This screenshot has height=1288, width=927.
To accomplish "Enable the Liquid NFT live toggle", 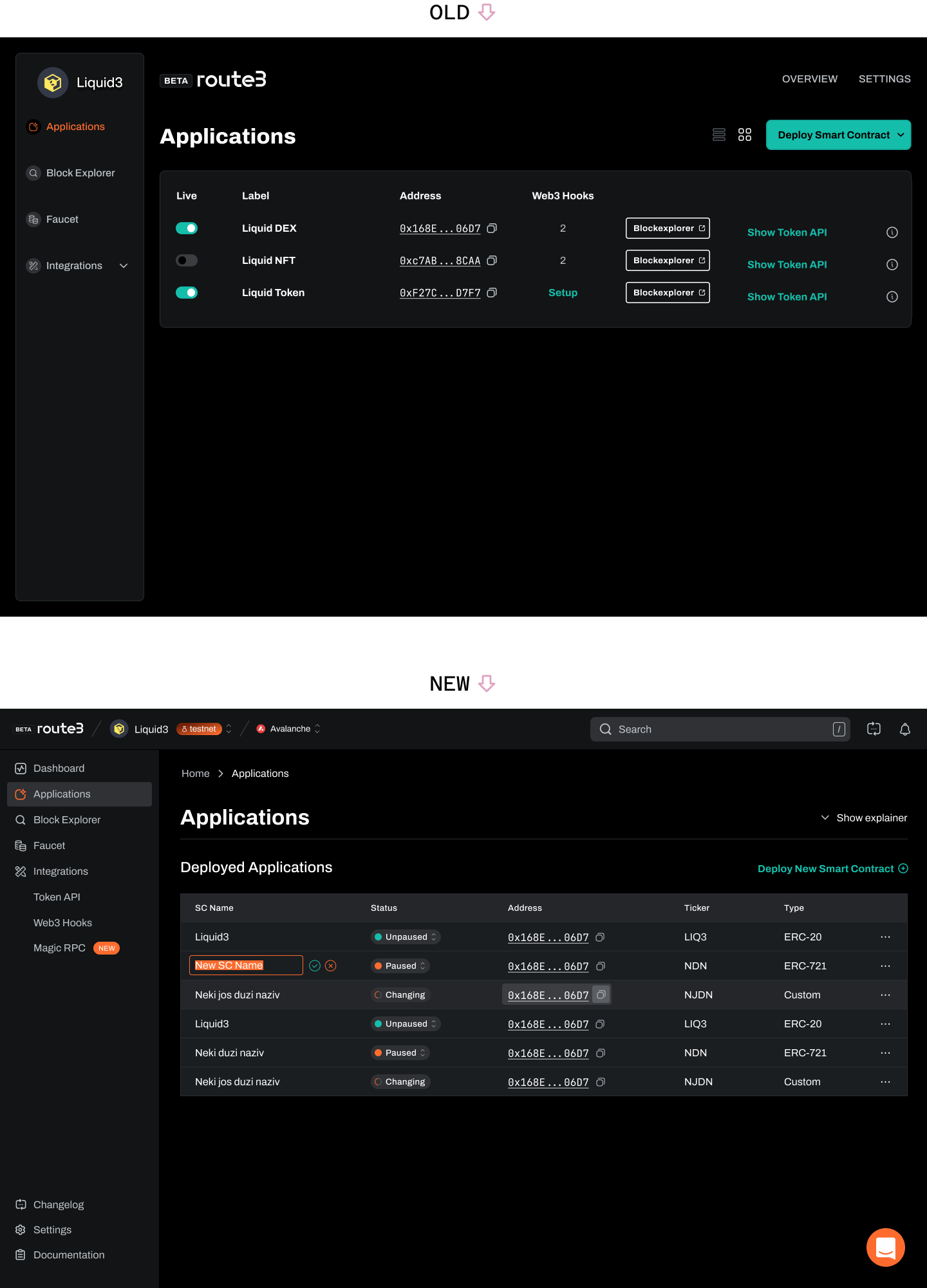I will pyautogui.click(x=187, y=261).
